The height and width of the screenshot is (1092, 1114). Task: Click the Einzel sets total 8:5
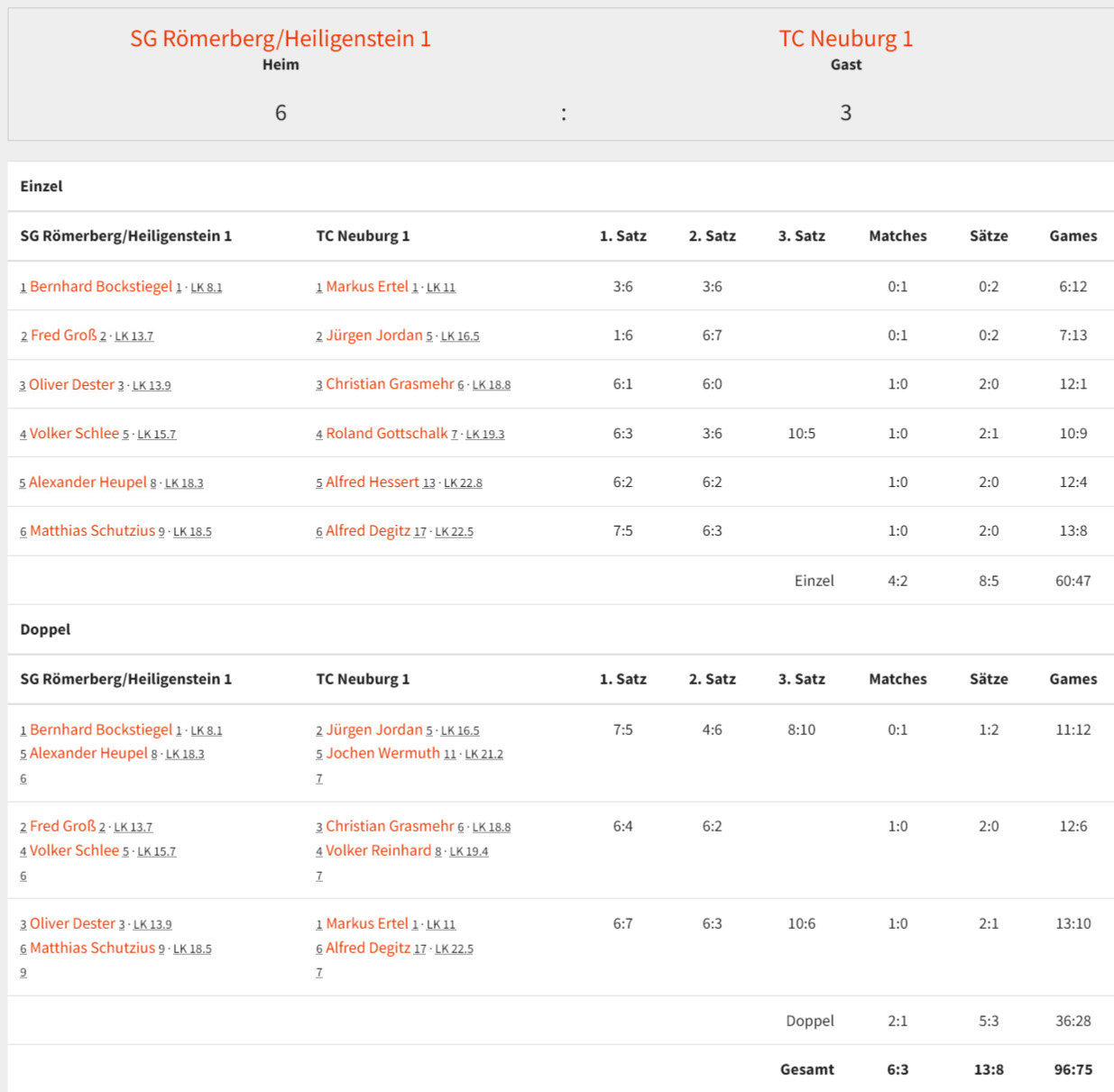[989, 581]
